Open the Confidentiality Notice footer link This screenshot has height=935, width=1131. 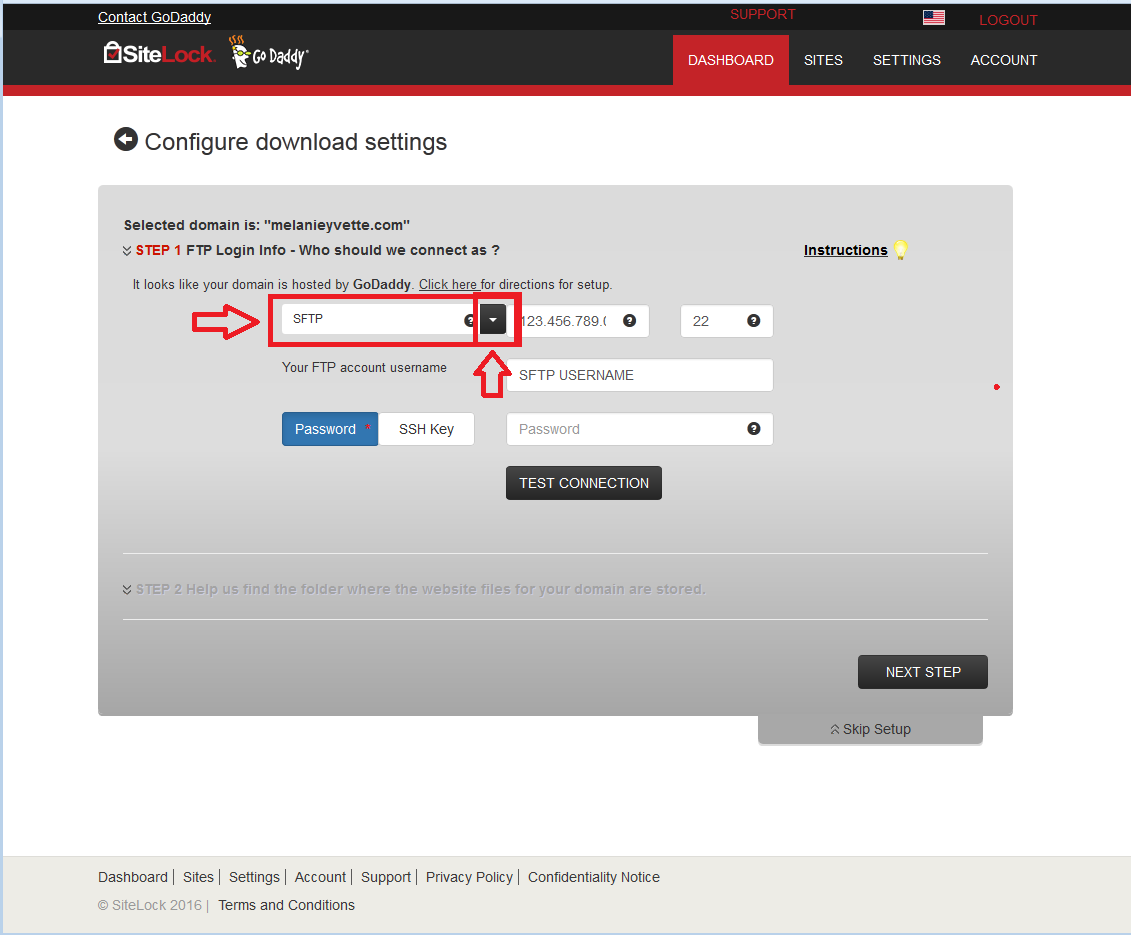click(594, 877)
